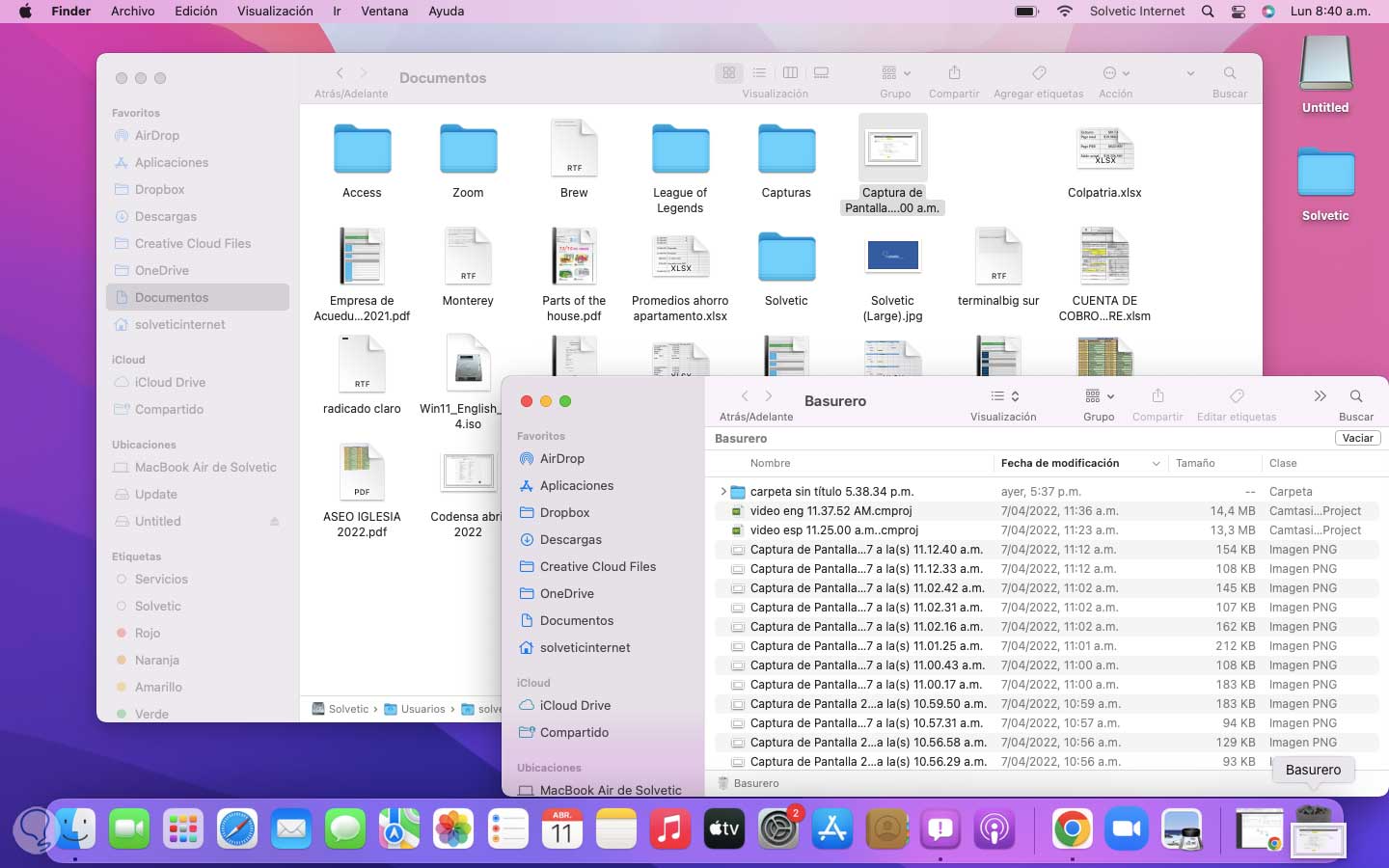
Task: Open Grupo dropdown in Basurero toolbar
Action: click(1099, 396)
